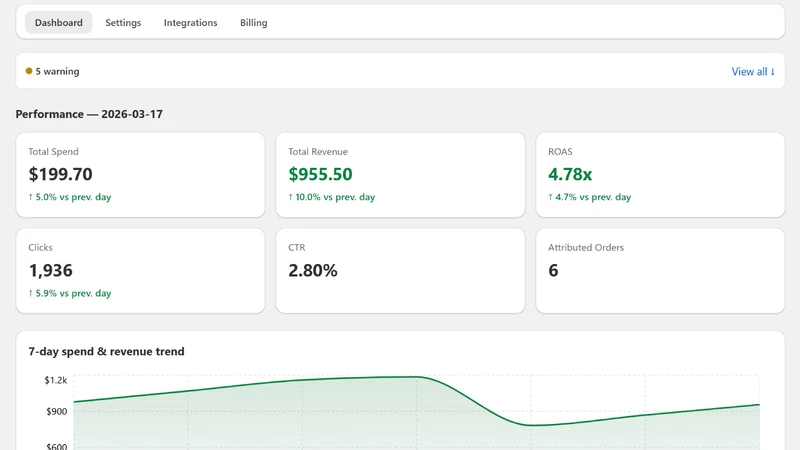Image resolution: width=800 pixels, height=450 pixels.
Task: Click the Clicks value 1,936
Action: pyautogui.click(x=51, y=270)
